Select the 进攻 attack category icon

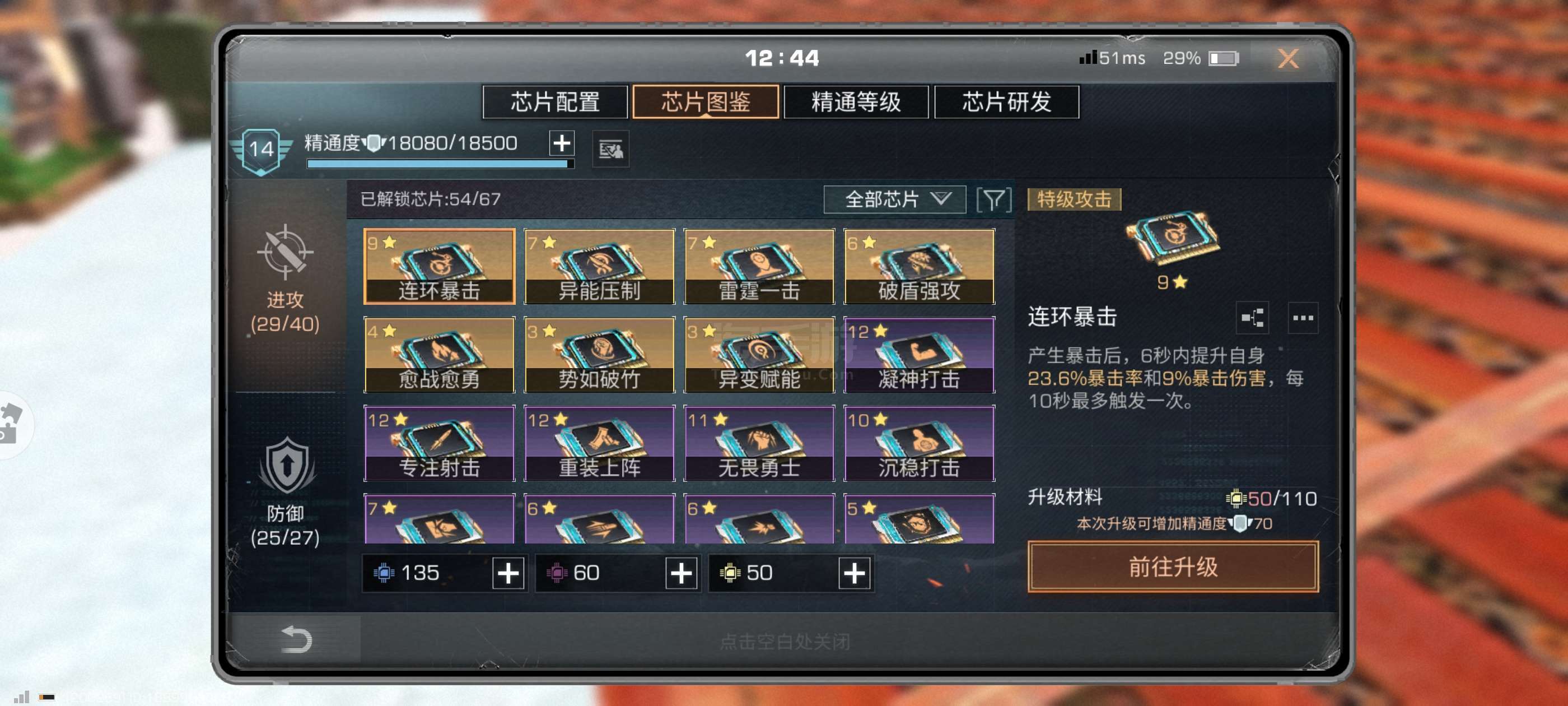pyautogui.click(x=285, y=252)
